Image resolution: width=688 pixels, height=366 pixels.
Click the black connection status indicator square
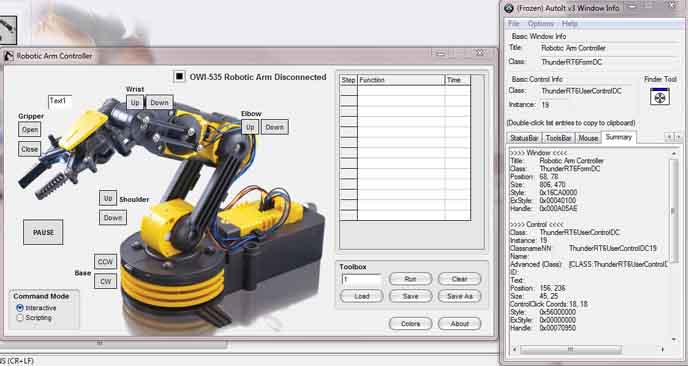pyautogui.click(x=179, y=76)
